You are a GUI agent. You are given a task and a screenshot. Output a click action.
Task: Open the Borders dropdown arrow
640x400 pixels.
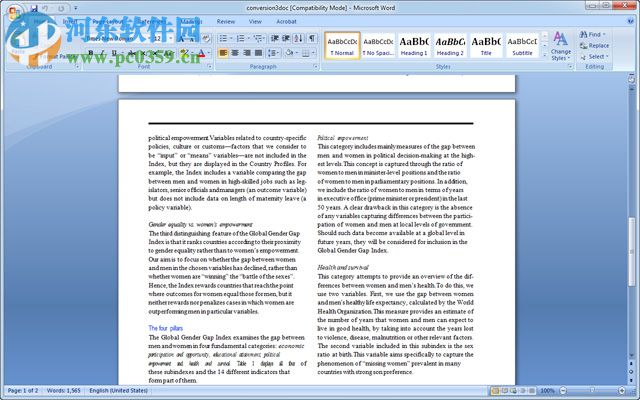click(x=313, y=53)
